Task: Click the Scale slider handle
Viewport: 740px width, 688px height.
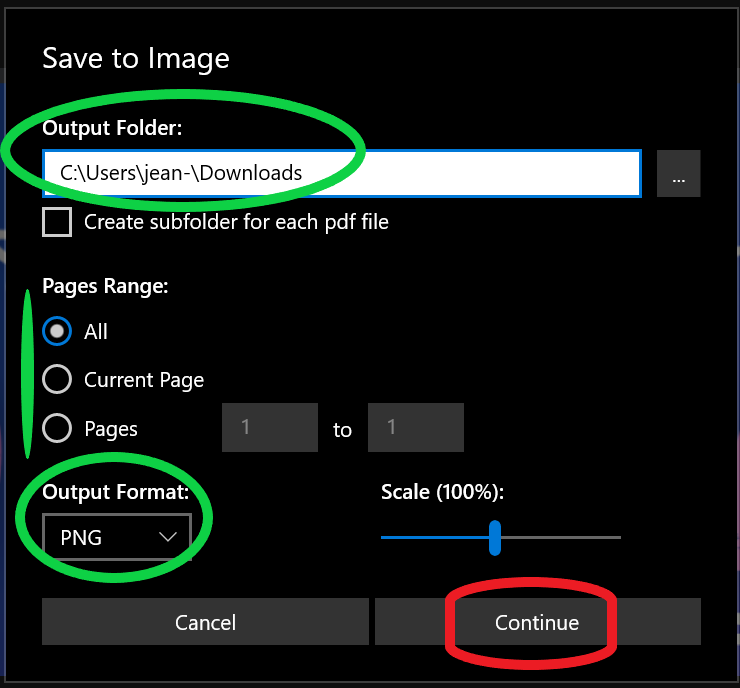Action: point(495,537)
